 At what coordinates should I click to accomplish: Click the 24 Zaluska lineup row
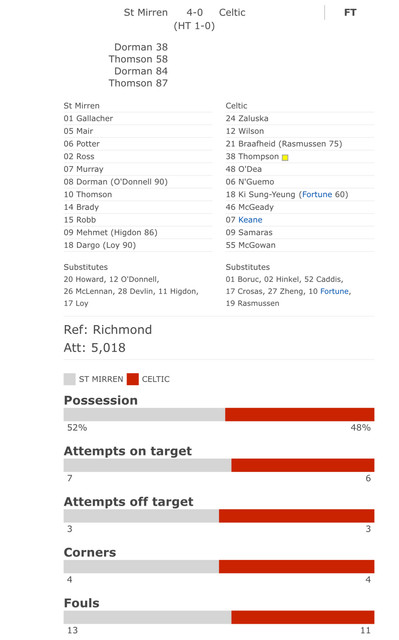299,118
